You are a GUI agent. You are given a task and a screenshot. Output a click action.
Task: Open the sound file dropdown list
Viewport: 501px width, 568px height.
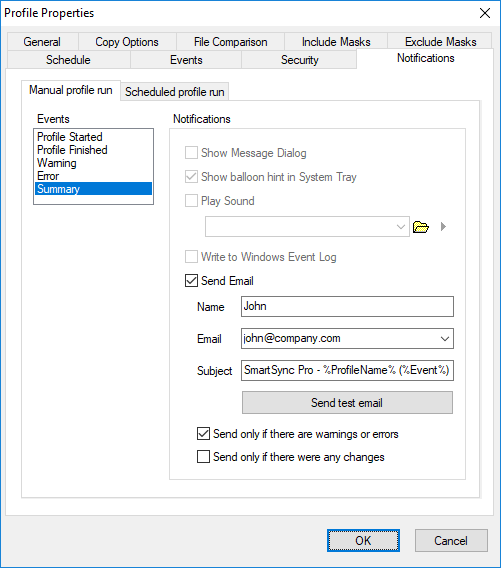(x=401, y=227)
